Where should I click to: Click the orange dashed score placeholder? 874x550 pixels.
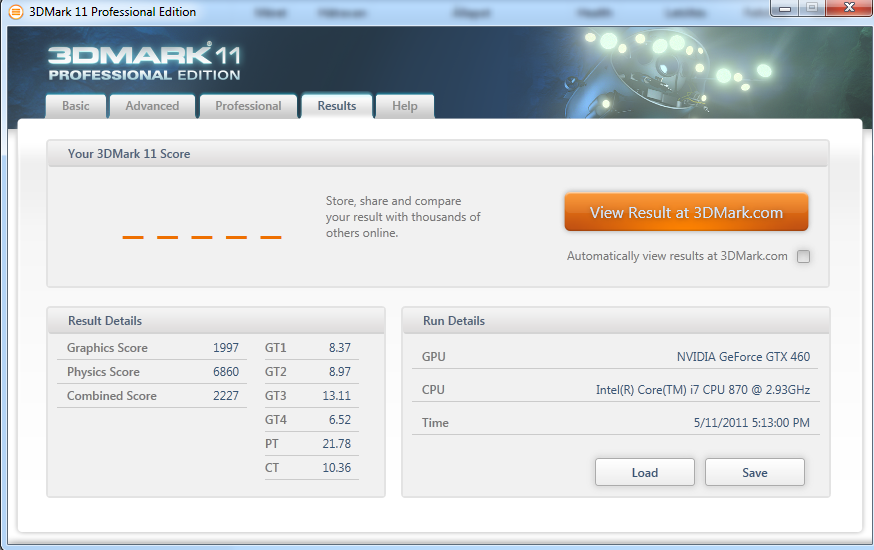[x=202, y=237]
